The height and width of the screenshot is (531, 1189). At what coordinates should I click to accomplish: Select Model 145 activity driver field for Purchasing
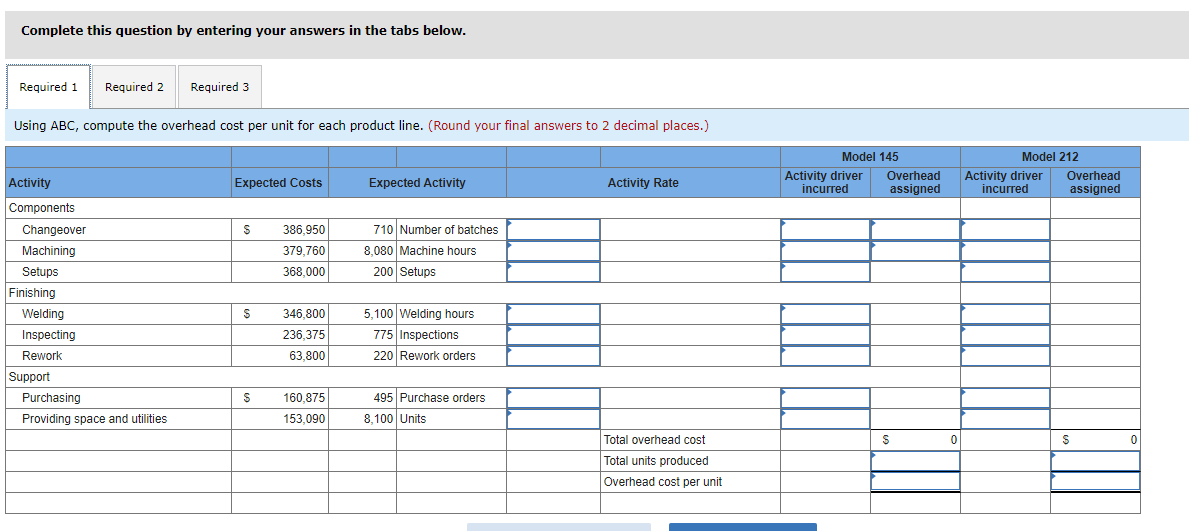(x=826, y=398)
